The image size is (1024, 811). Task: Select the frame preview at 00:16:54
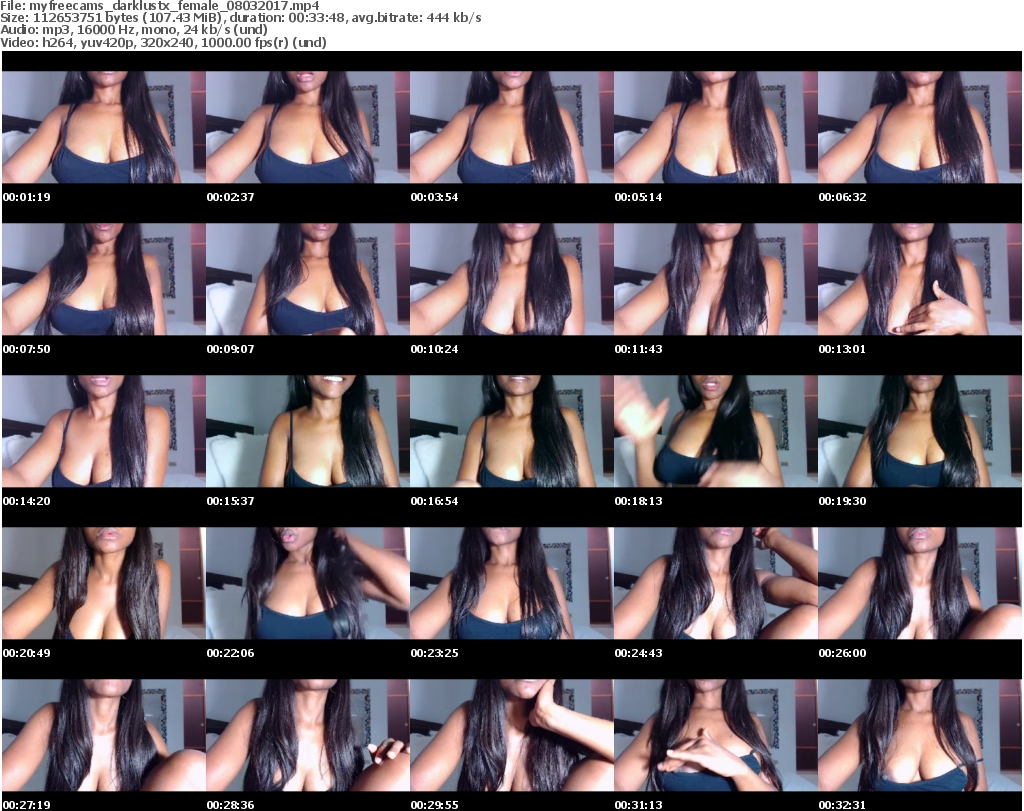[x=511, y=431]
